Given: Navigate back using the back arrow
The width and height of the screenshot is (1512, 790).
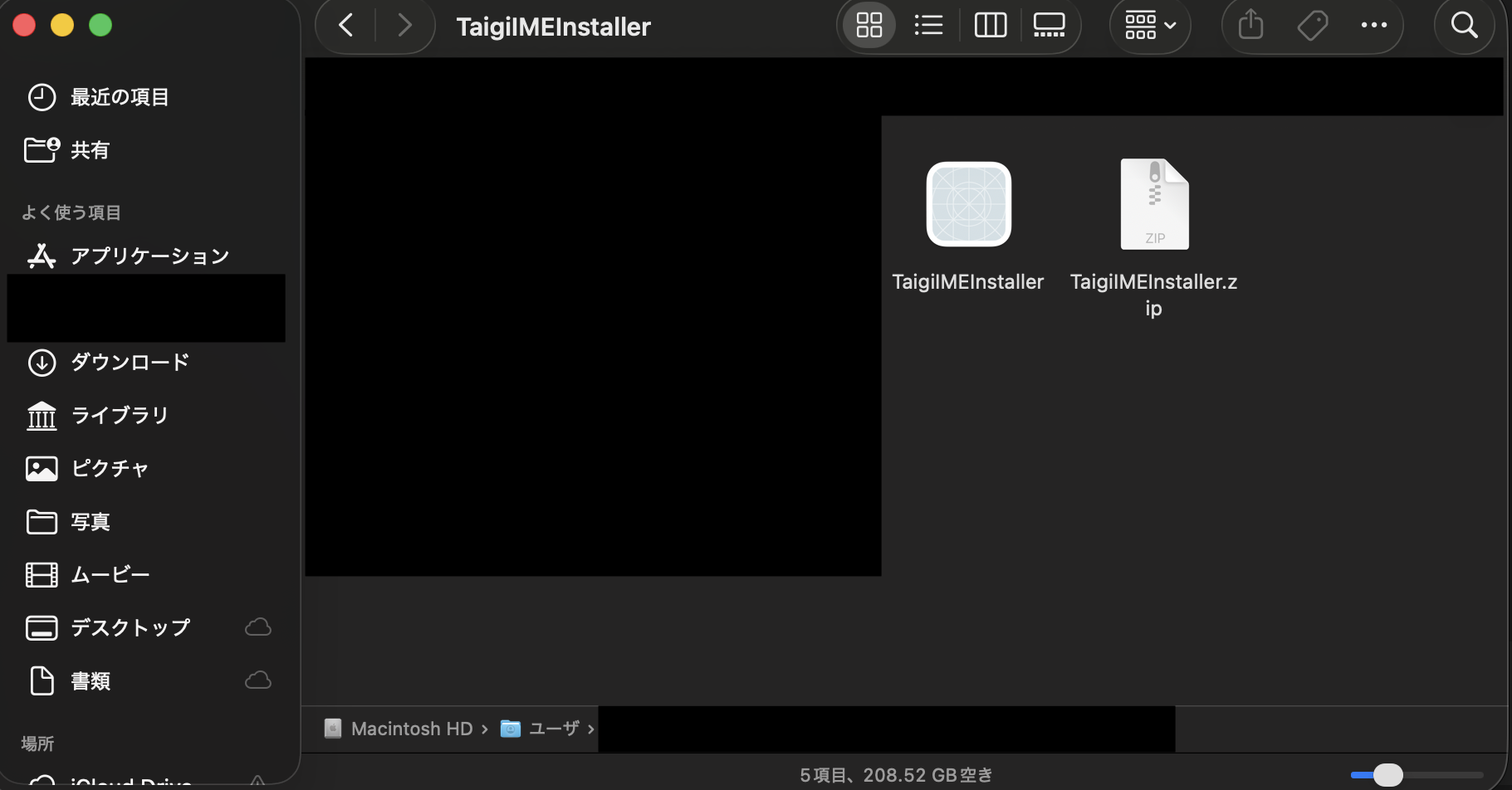Looking at the screenshot, I should coord(345,25).
